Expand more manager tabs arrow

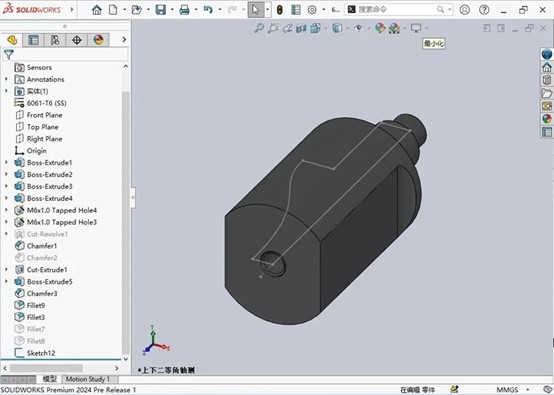tap(124, 40)
